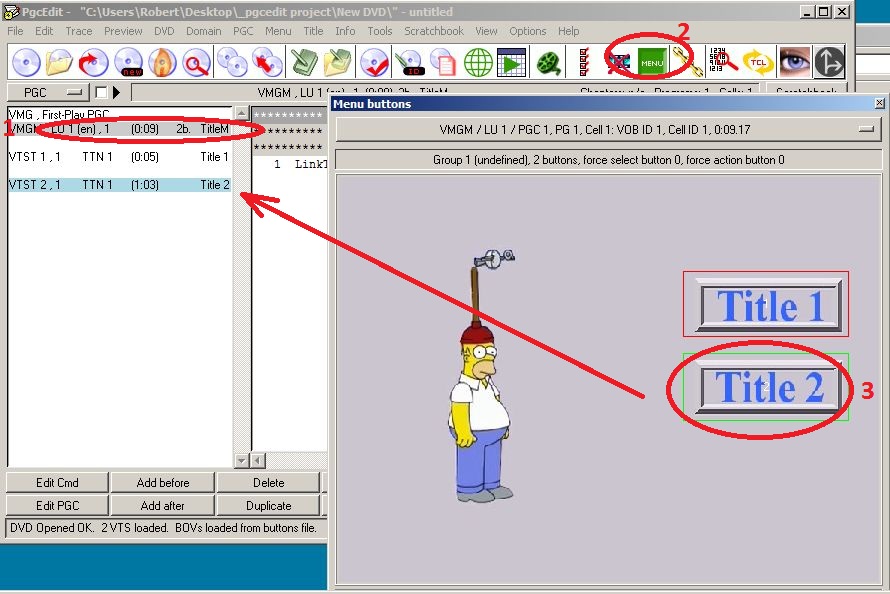Click the dark branching arrows icon
This screenshot has width=890, height=594.
coord(829,61)
